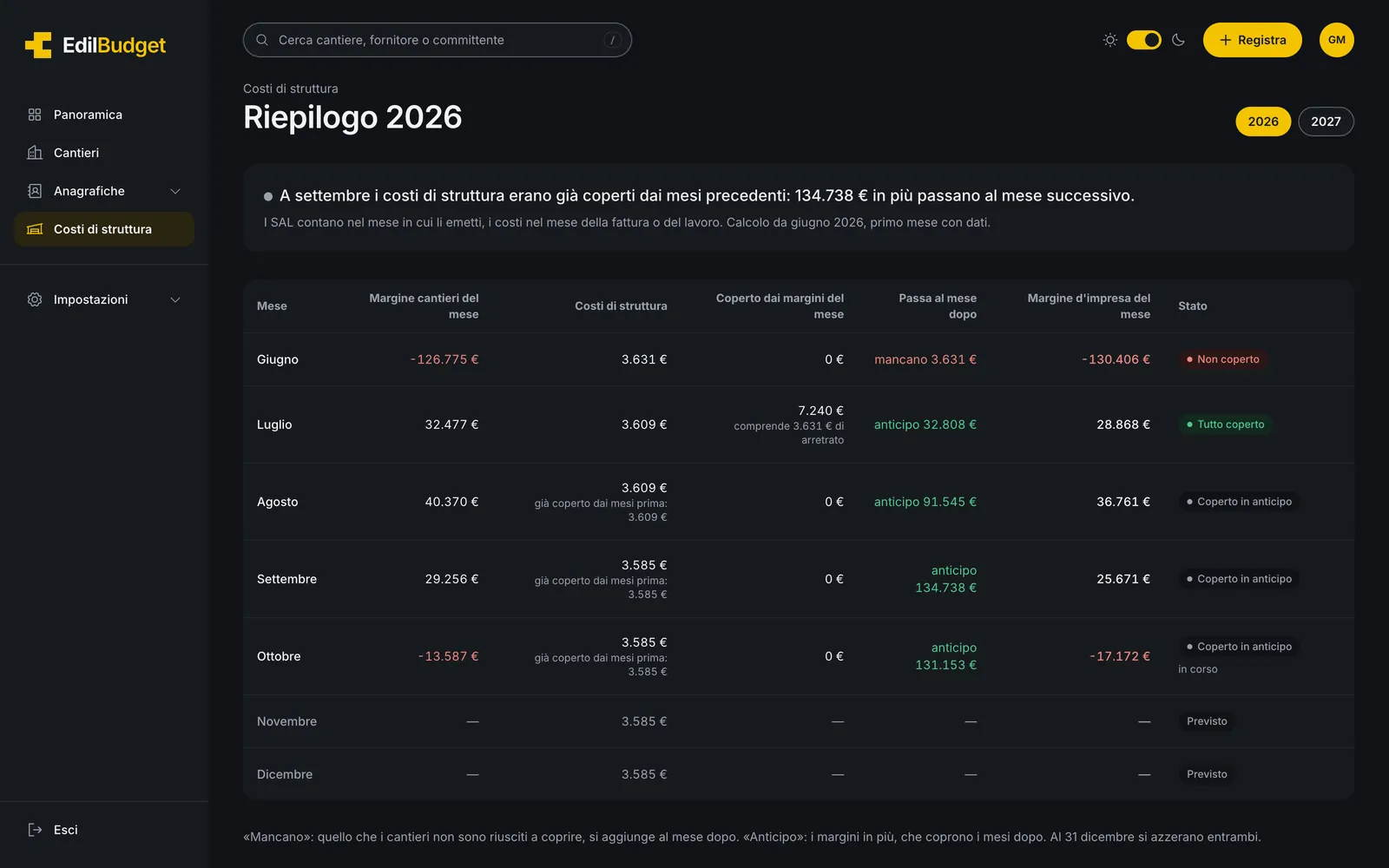
Task: Expand the Anagrafiche submenu chevron
Action: pyautogui.click(x=175, y=191)
